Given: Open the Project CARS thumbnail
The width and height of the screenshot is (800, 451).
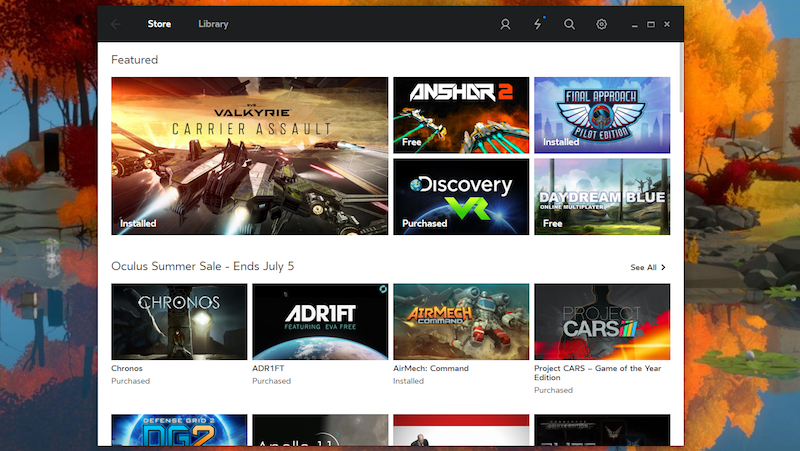Looking at the screenshot, I should (602, 321).
